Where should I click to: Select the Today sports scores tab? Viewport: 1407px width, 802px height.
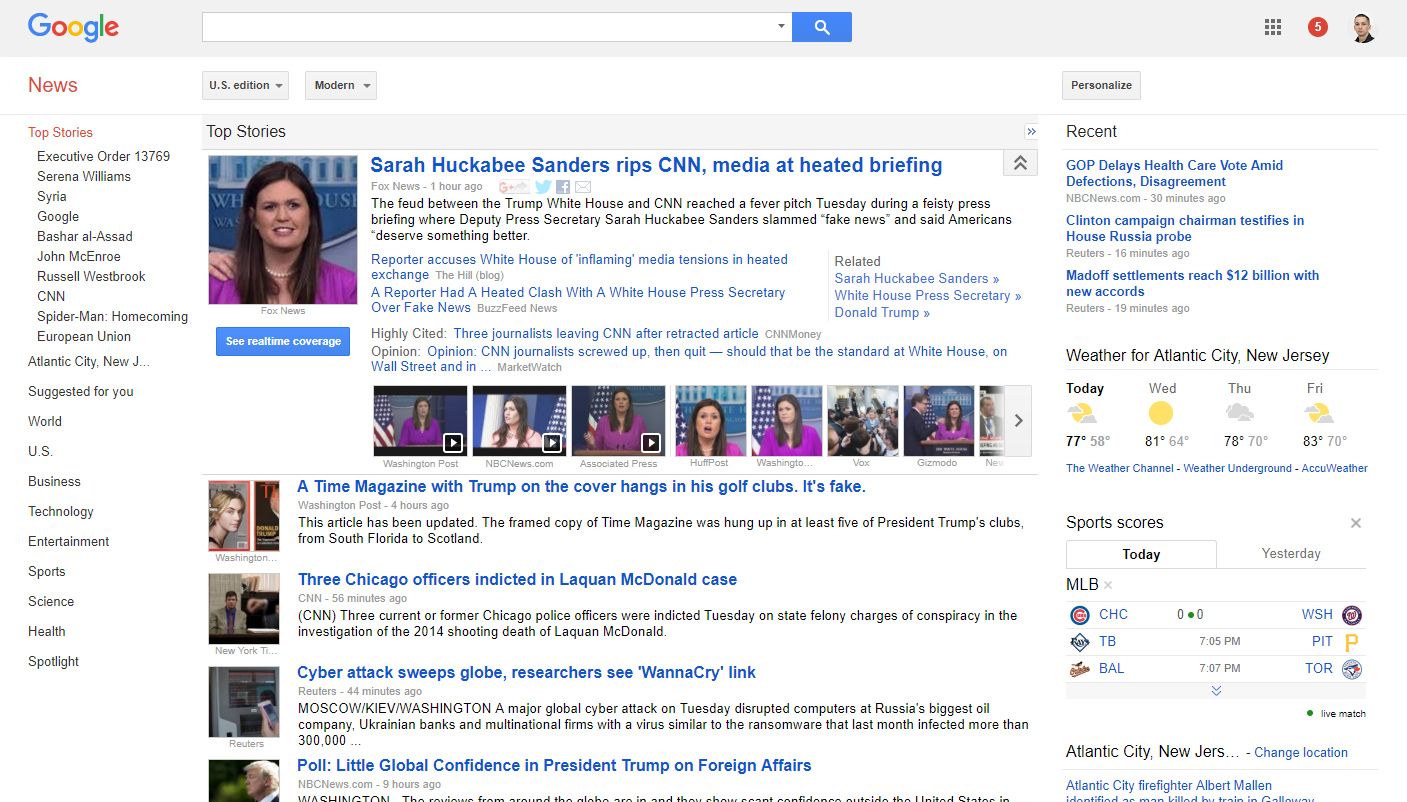click(x=1141, y=554)
